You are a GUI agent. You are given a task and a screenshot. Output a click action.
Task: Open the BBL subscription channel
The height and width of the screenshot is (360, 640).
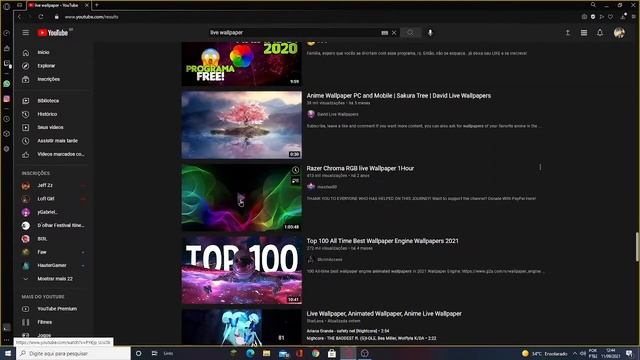click(x=54, y=239)
